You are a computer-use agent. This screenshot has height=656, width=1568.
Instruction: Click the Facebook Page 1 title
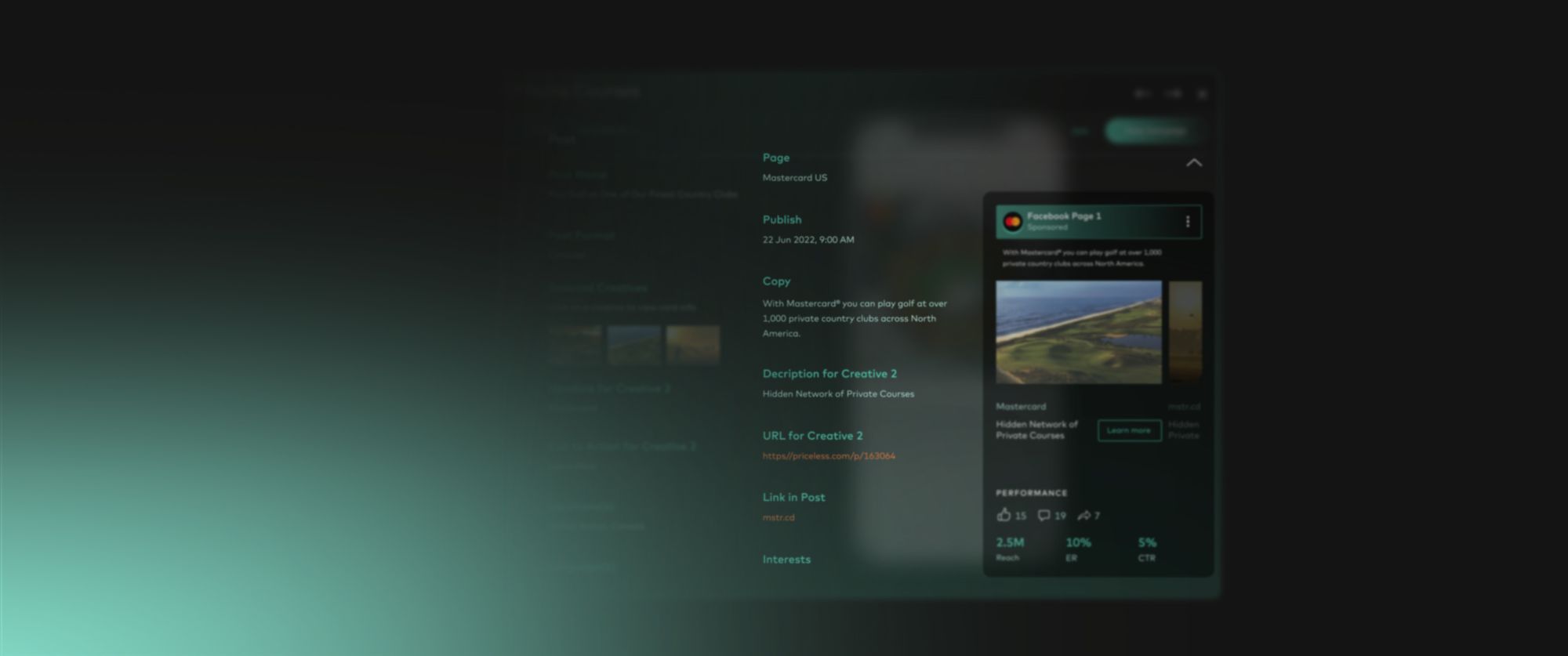coord(1064,216)
